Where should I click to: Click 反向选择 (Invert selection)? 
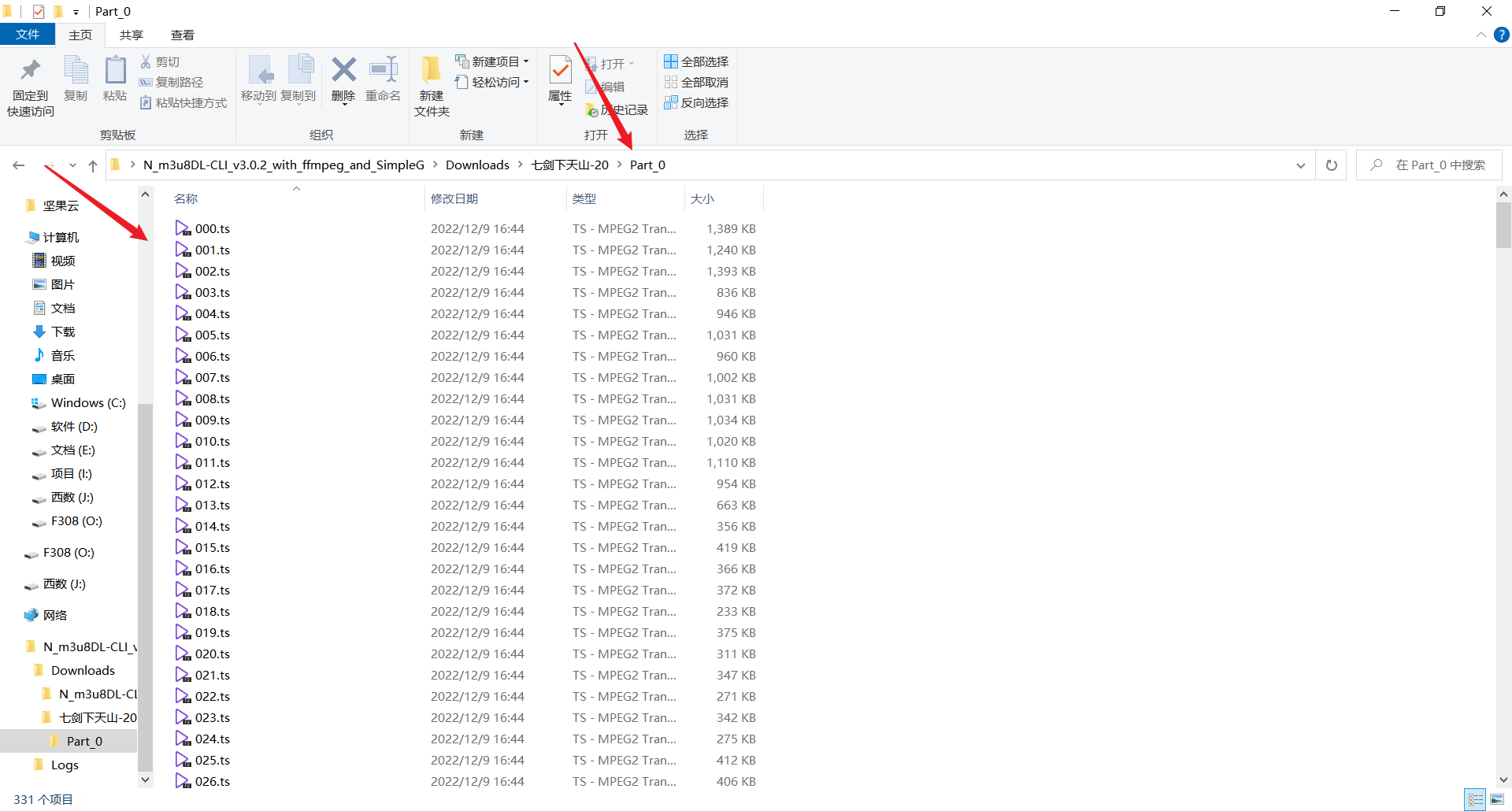pyautogui.click(x=696, y=102)
